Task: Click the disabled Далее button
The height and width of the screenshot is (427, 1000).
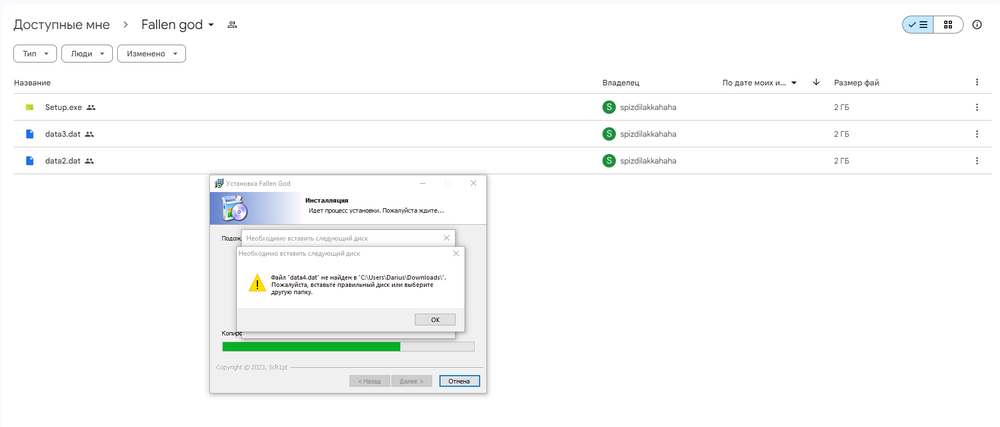Action: tap(411, 381)
